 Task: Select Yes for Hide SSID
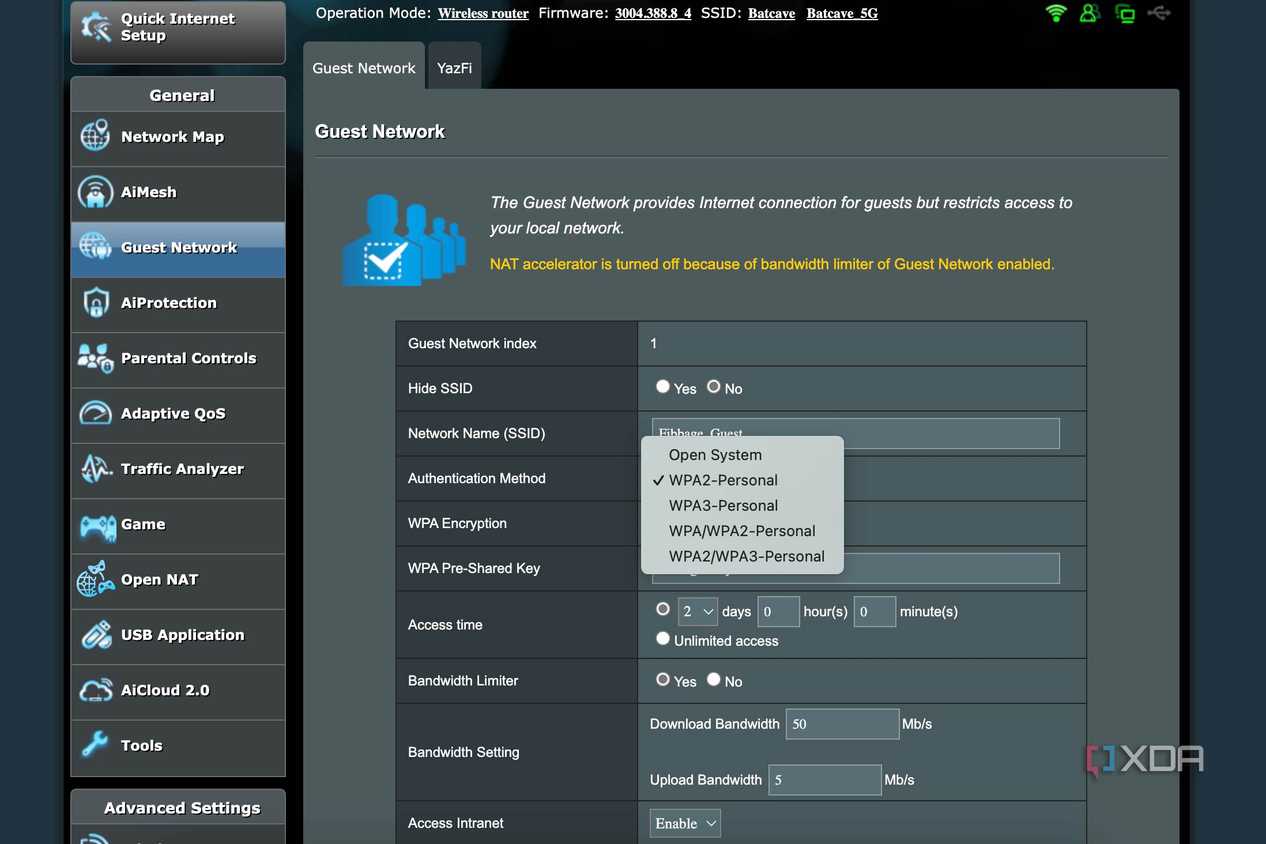(663, 386)
